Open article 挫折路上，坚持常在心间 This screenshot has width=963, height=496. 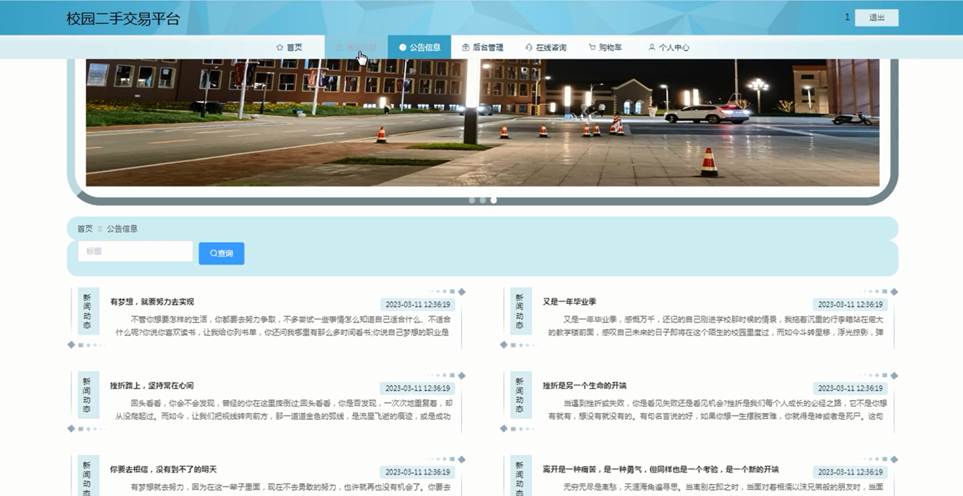(152, 386)
